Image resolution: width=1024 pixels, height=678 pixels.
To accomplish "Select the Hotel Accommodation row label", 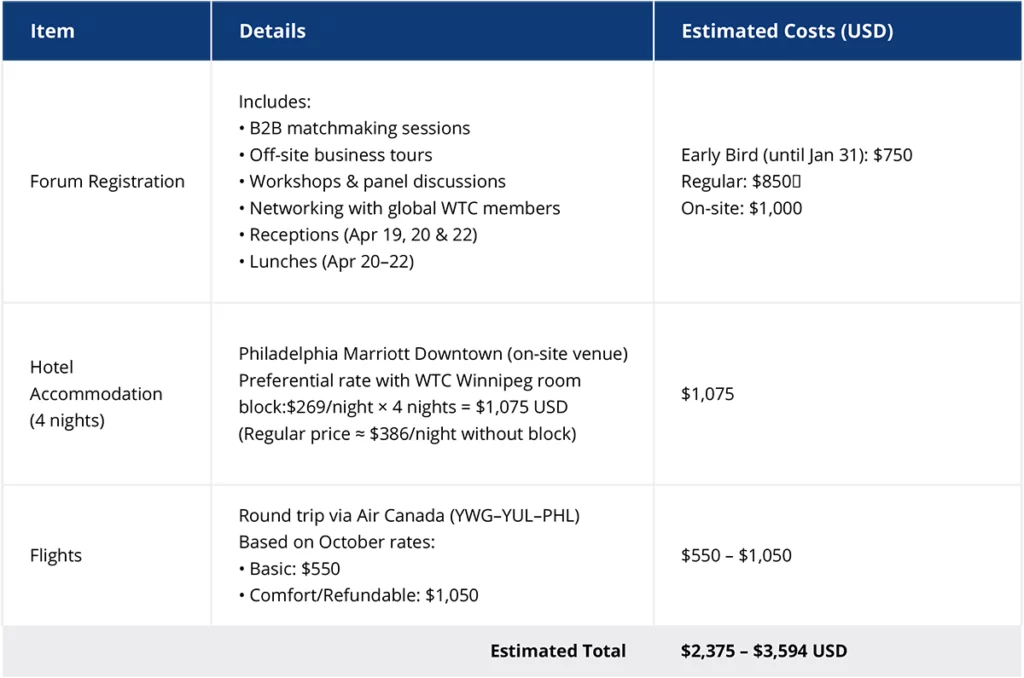I will point(96,394).
